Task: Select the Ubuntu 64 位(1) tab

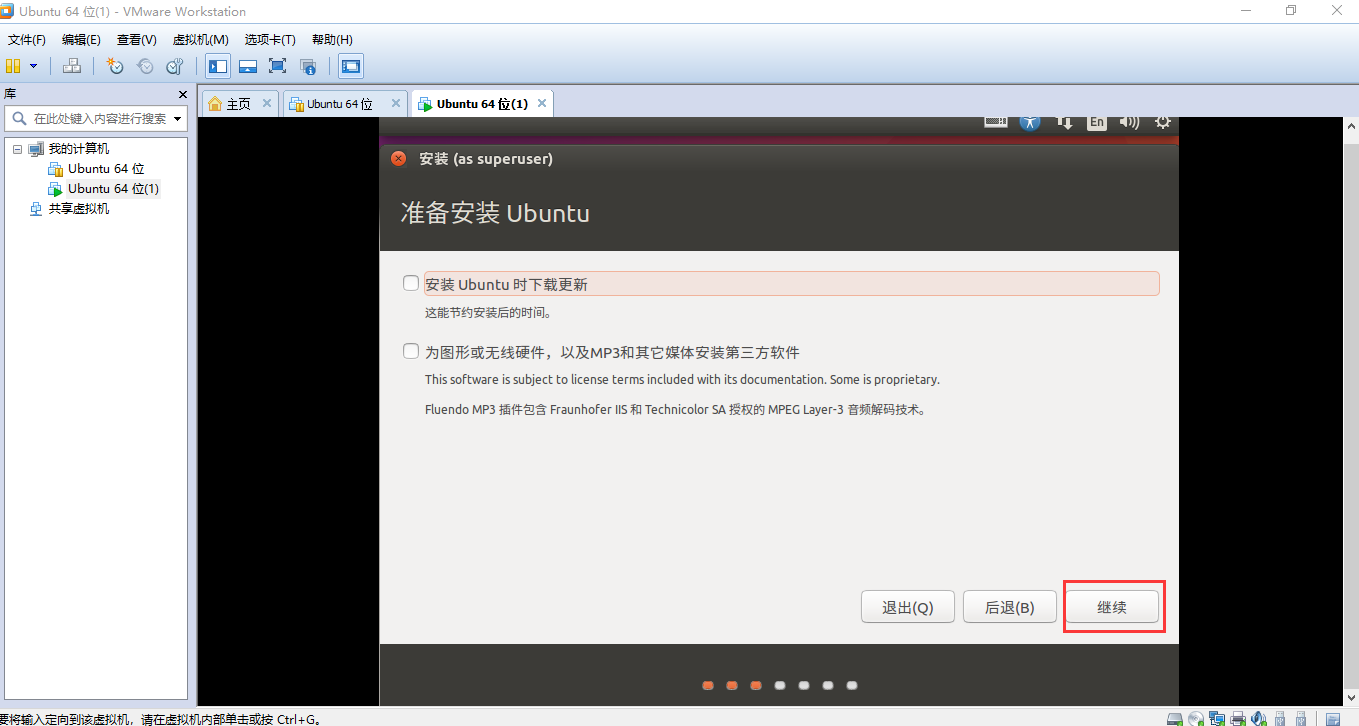Action: pyautogui.click(x=482, y=104)
